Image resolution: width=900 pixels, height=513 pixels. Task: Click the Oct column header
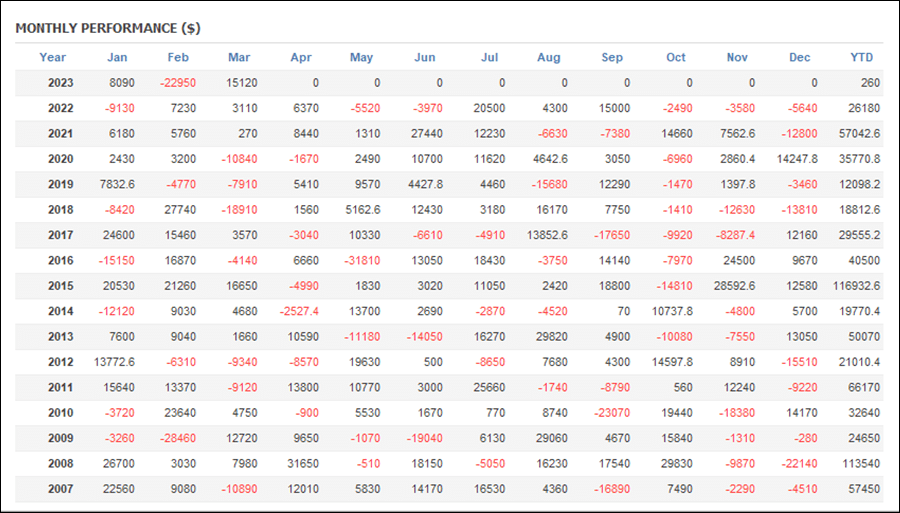(676, 57)
